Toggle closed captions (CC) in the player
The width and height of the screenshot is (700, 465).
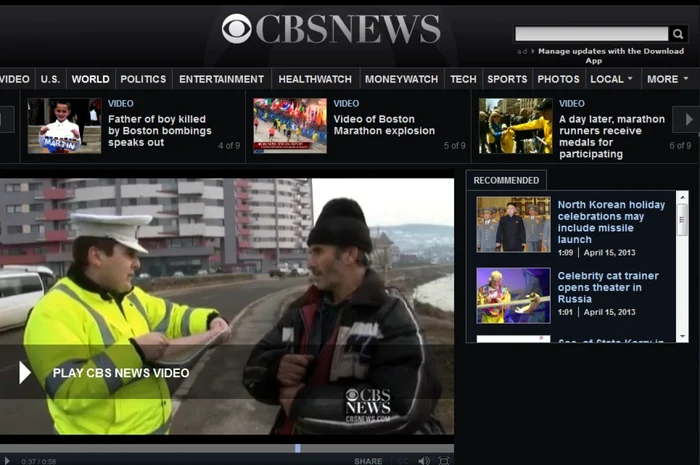click(x=403, y=461)
